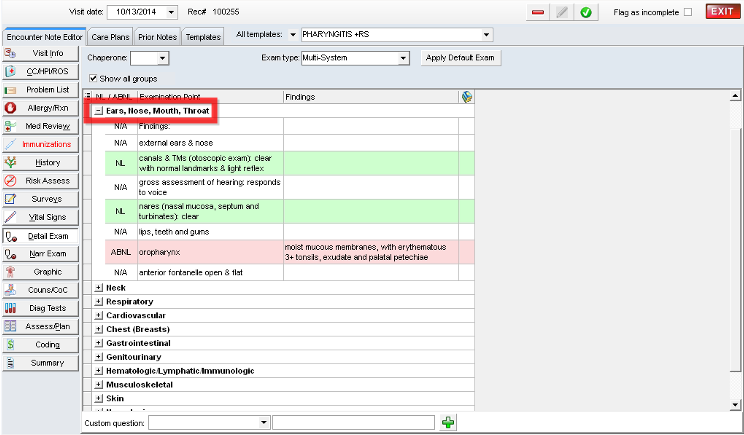The height and width of the screenshot is (435, 744).
Task: Click the red minus delete icon
Action: [538, 12]
